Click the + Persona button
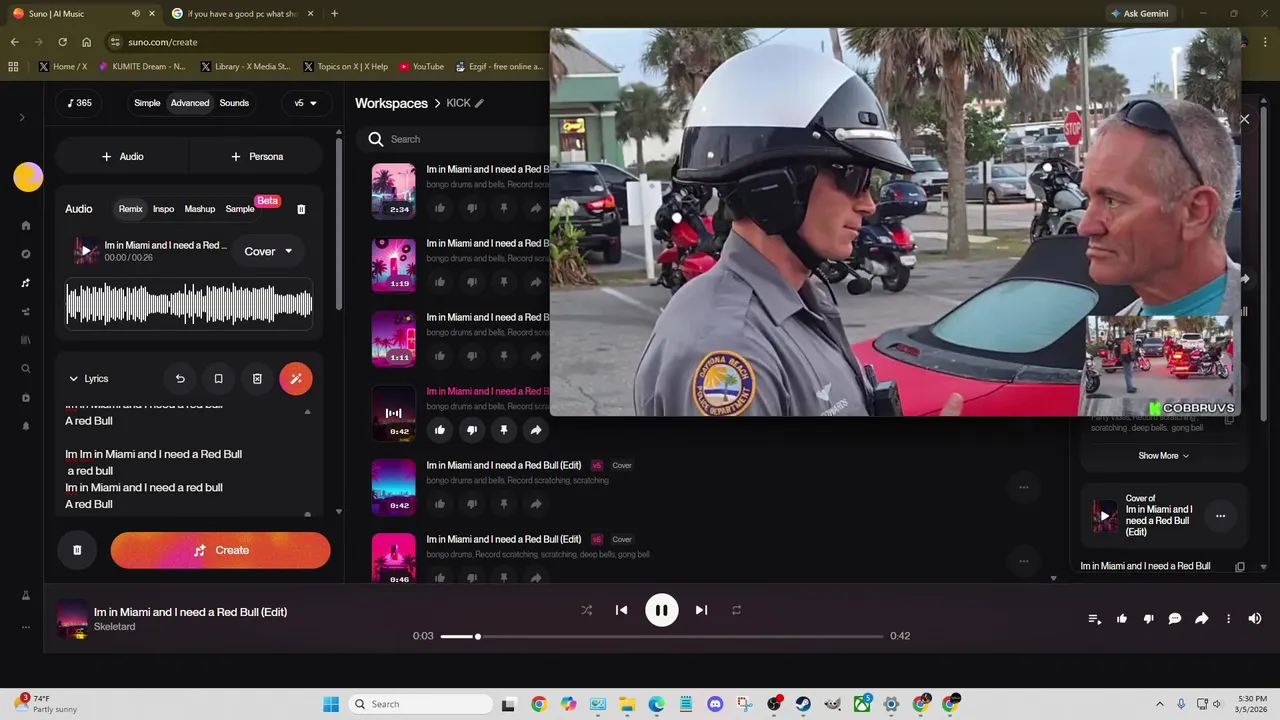This screenshot has width=1280, height=720. click(x=256, y=156)
